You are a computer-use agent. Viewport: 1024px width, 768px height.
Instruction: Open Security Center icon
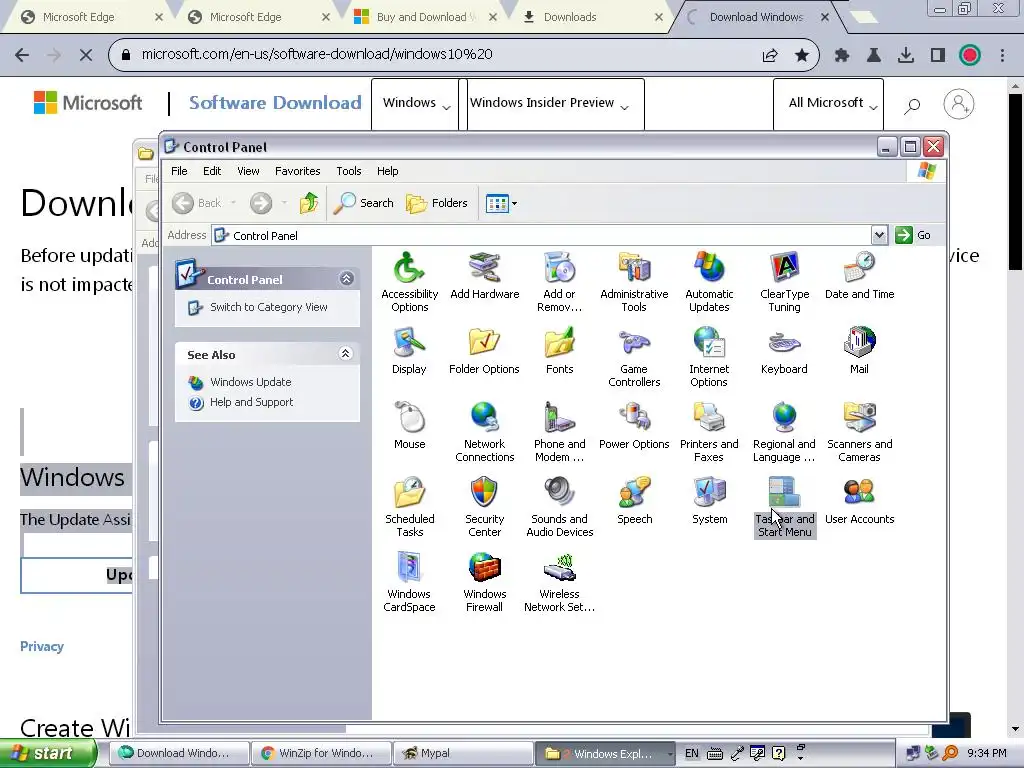tap(485, 507)
